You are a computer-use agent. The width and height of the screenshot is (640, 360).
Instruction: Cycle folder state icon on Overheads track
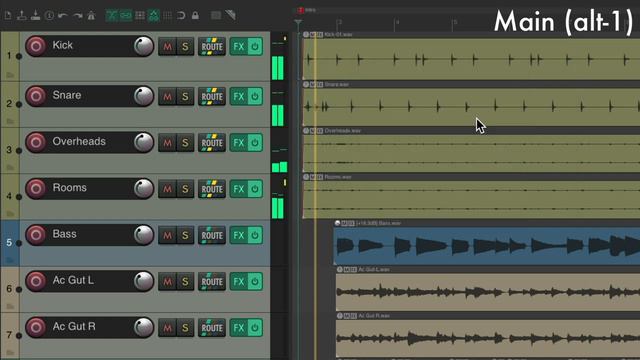tap(10, 167)
